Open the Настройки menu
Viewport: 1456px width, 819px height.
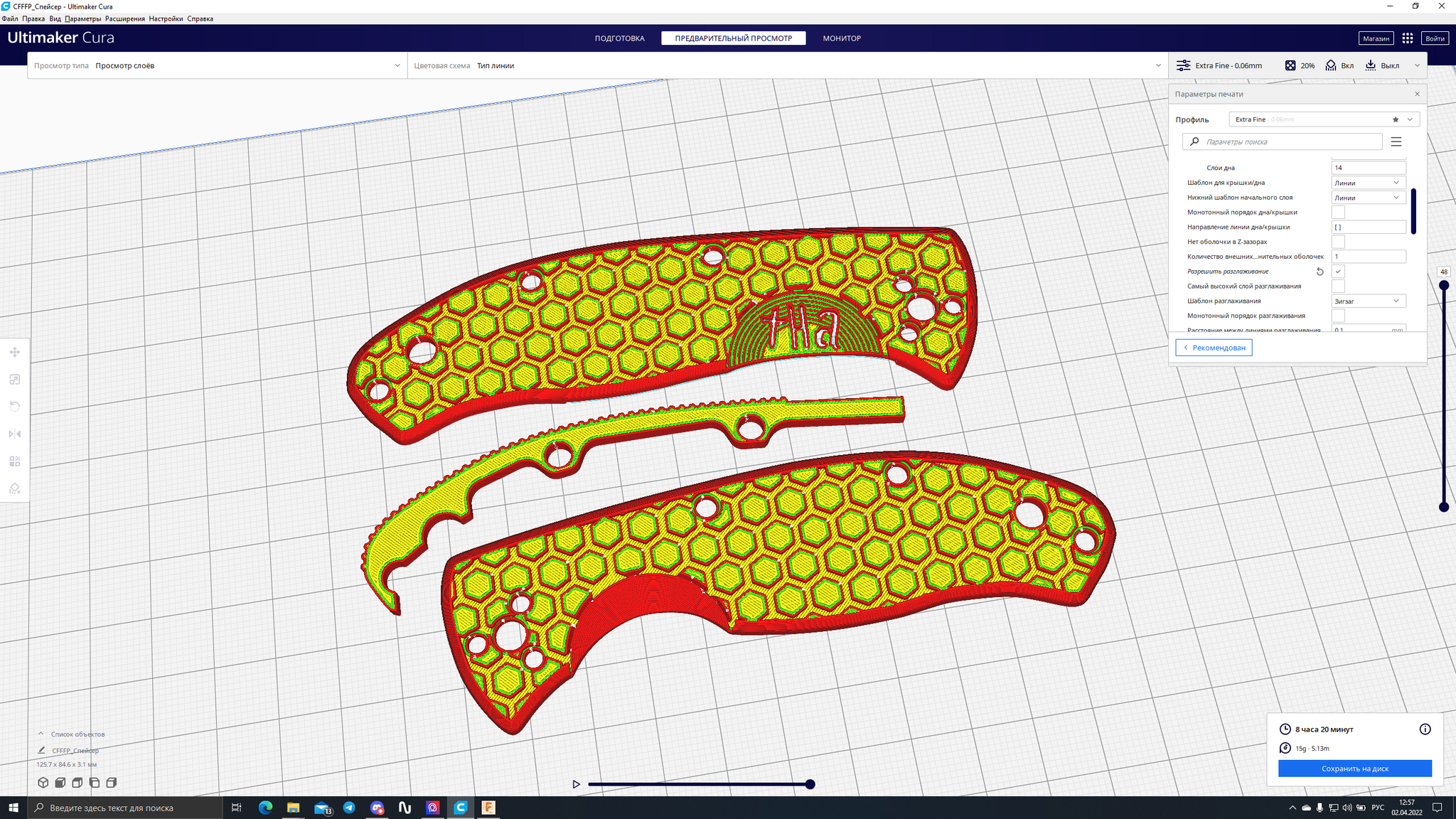166,18
